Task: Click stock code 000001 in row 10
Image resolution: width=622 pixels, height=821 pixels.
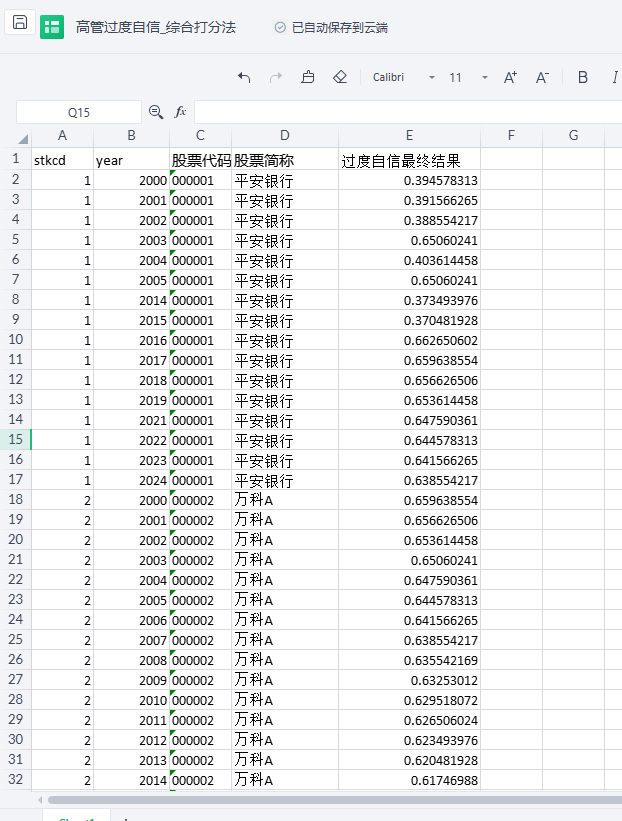Action: (x=201, y=340)
